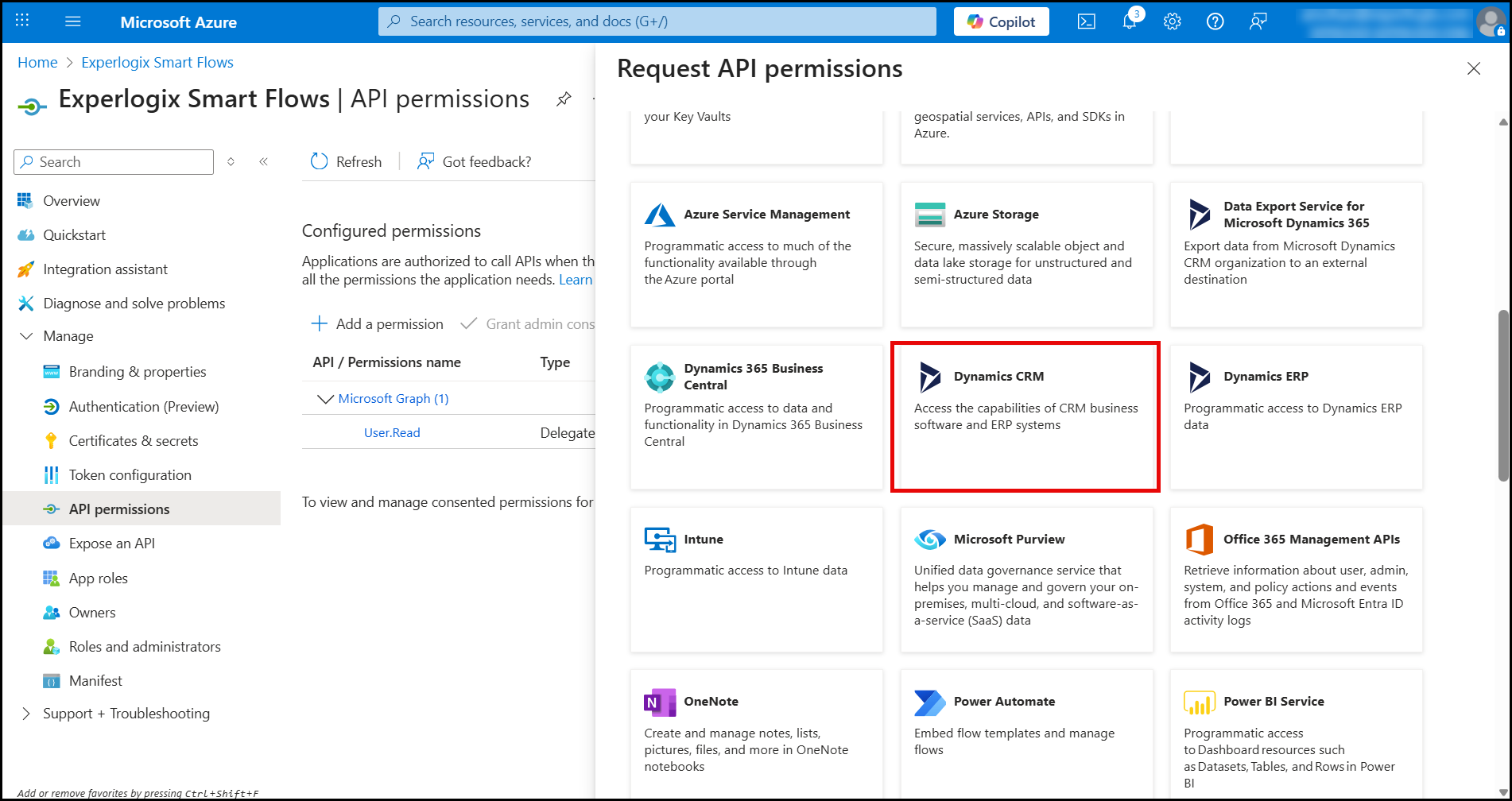This screenshot has height=801, width=1512.
Task: Select the Dynamics ERP card
Action: point(1296,417)
